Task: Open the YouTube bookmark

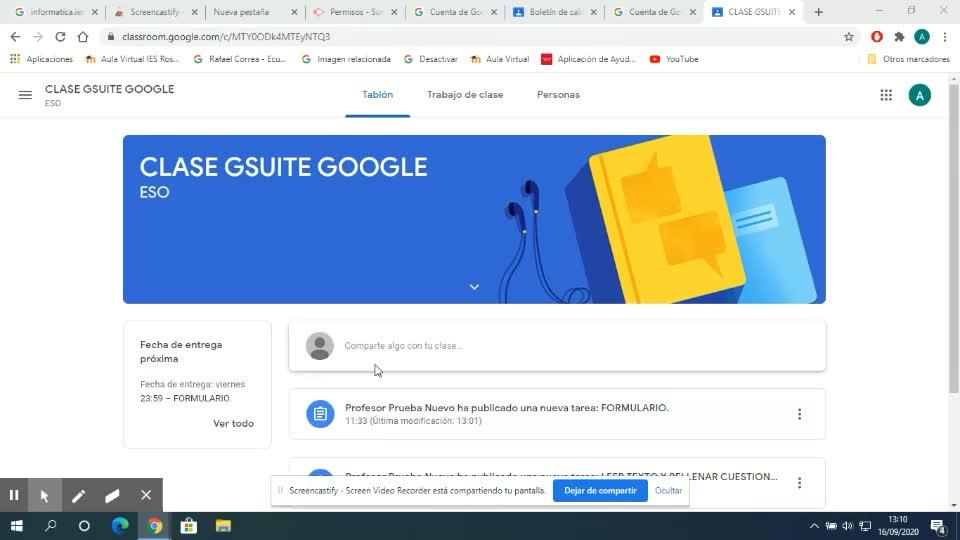Action: [x=674, y=59]
